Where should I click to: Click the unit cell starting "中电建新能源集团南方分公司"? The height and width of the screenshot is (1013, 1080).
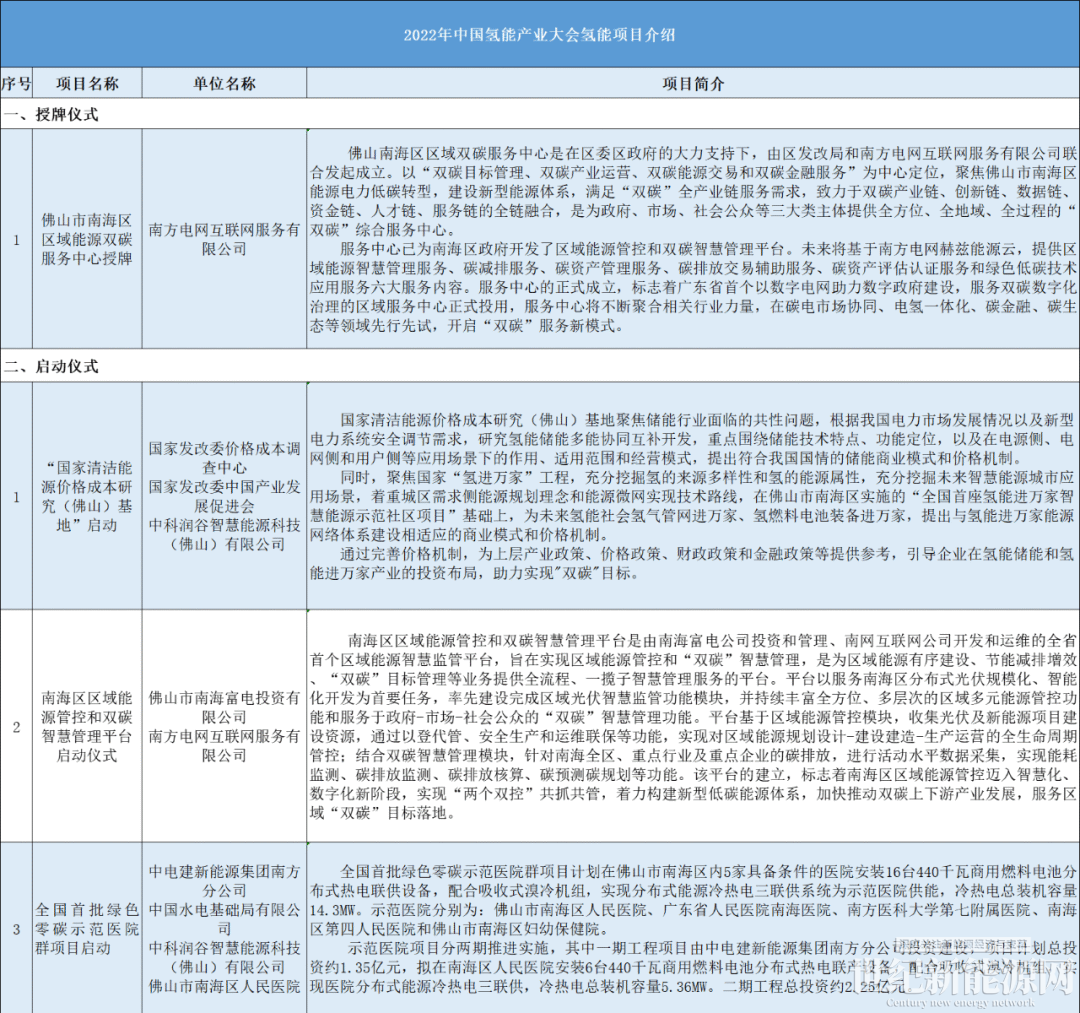pos(224,928)
